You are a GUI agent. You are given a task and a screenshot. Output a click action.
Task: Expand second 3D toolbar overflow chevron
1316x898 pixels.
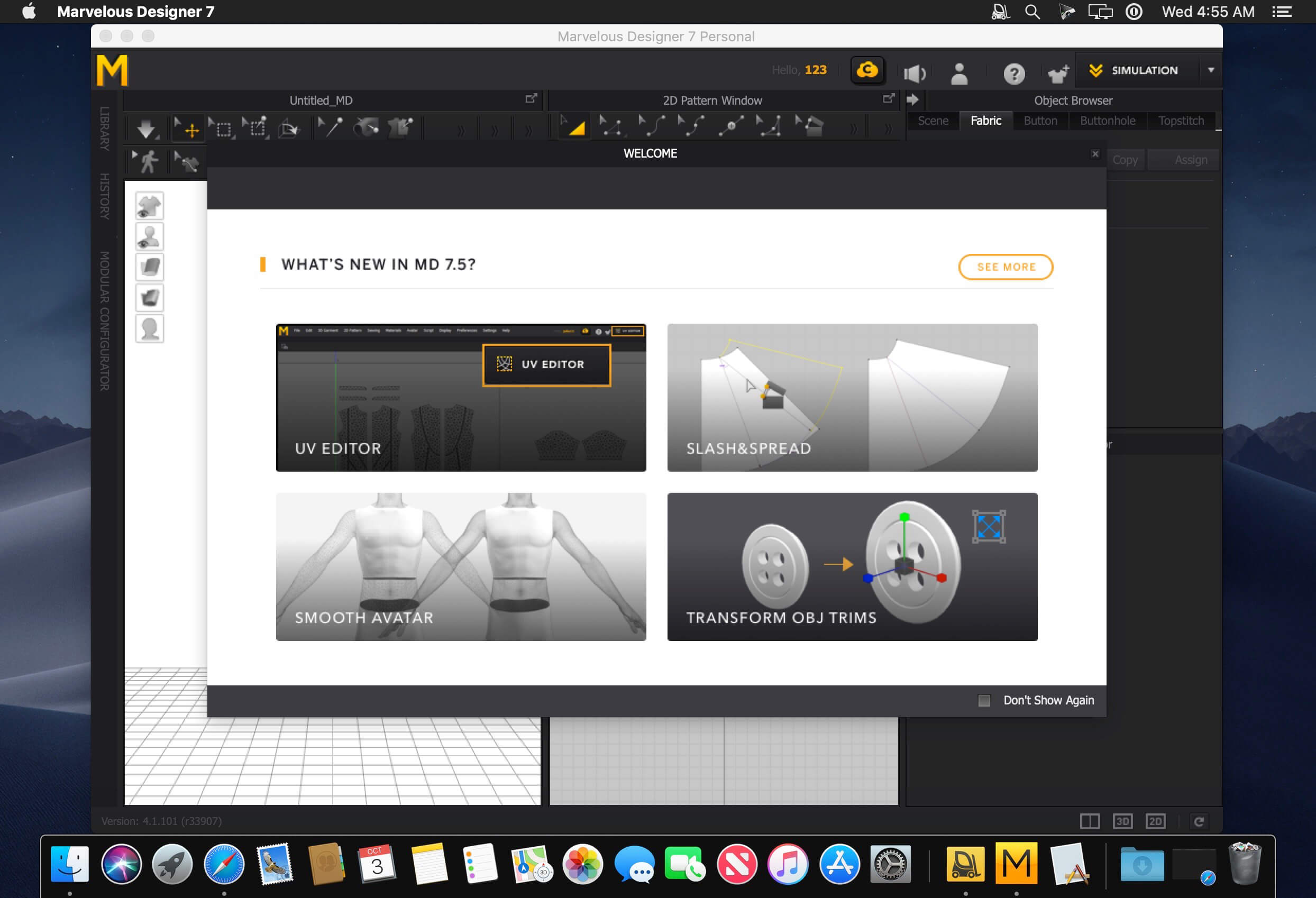click(495, 130)
